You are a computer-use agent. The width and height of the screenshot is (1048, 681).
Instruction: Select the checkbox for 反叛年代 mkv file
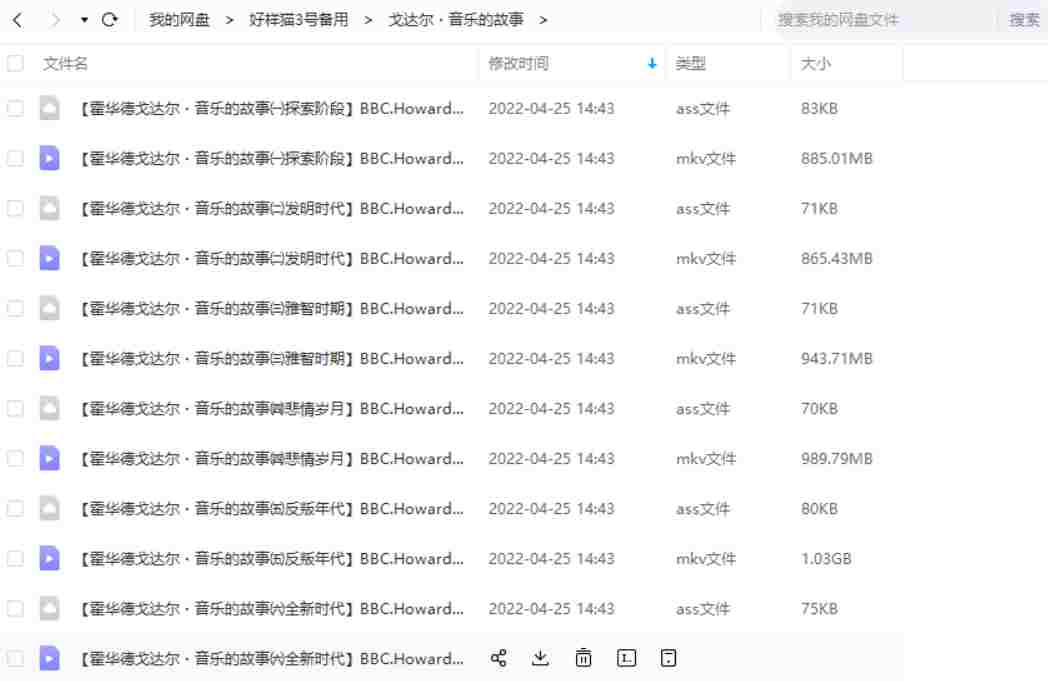15,558
